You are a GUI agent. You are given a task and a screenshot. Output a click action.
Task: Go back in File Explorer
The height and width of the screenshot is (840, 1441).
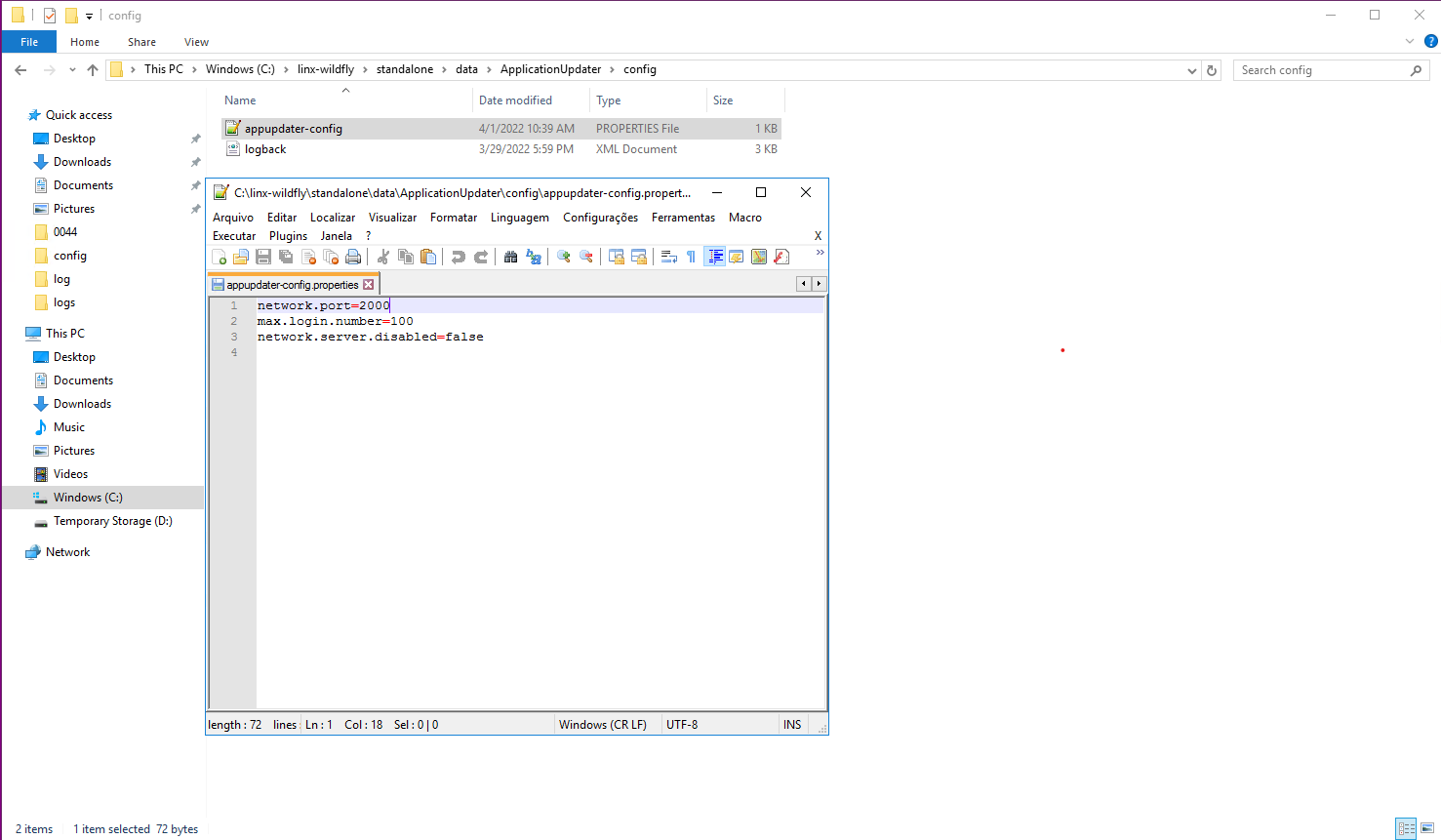pos(20,70)
